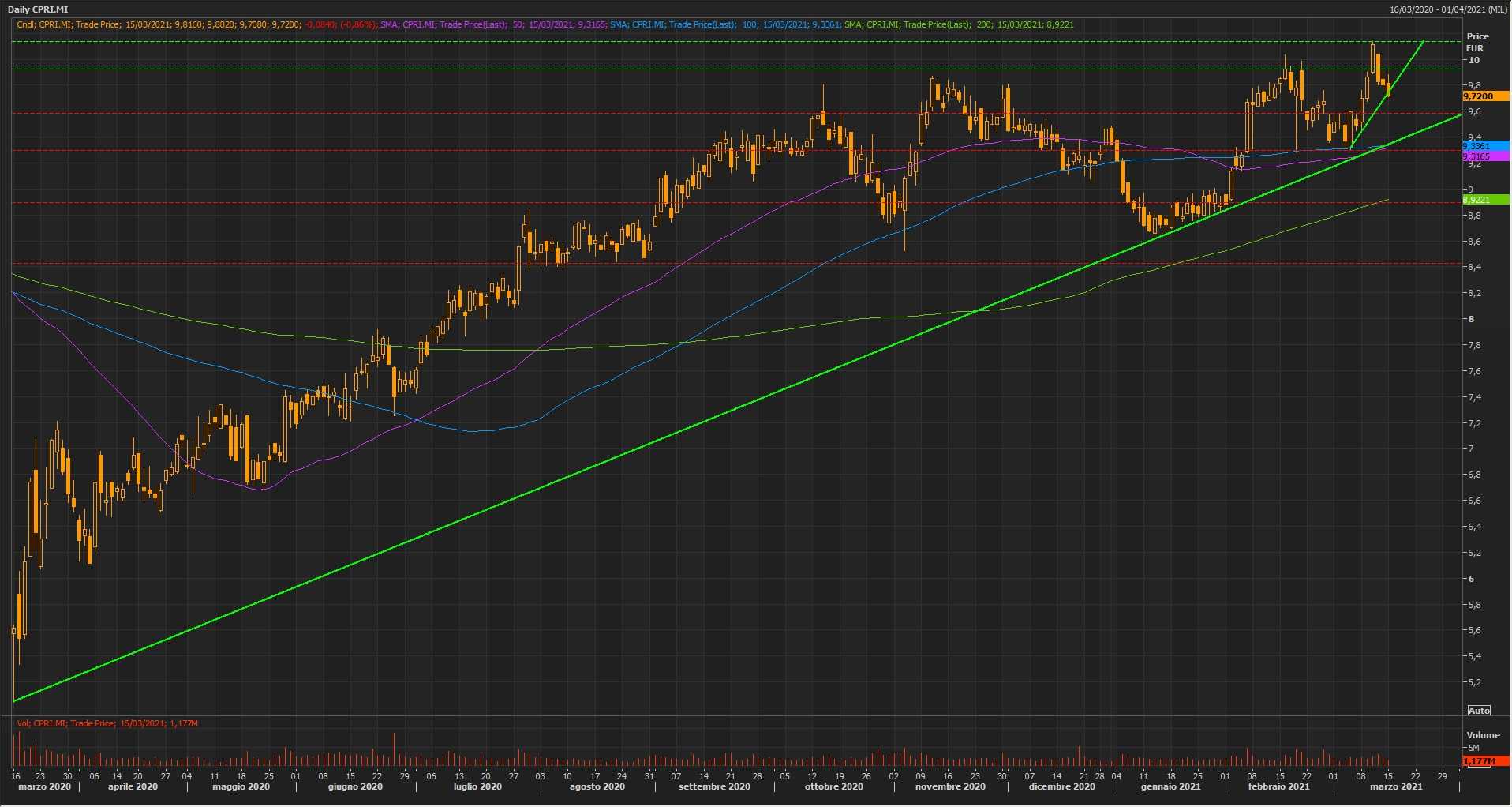The height and width of the screenshot is (807, 1512).
Task: Click the marzo 2021 label on time axis
Action: [1395, 786]
